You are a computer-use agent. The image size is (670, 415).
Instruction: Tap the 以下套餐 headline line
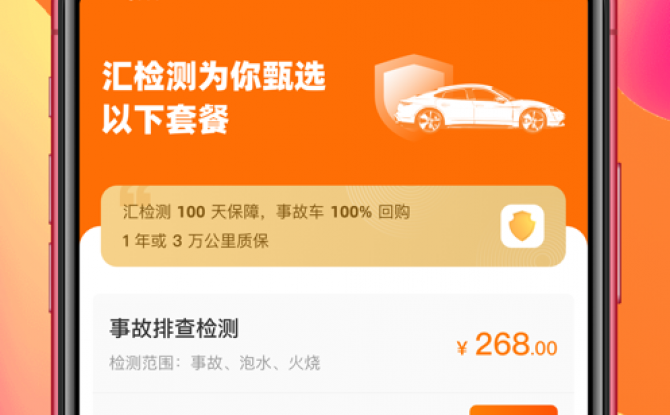[x=166, y=119]
